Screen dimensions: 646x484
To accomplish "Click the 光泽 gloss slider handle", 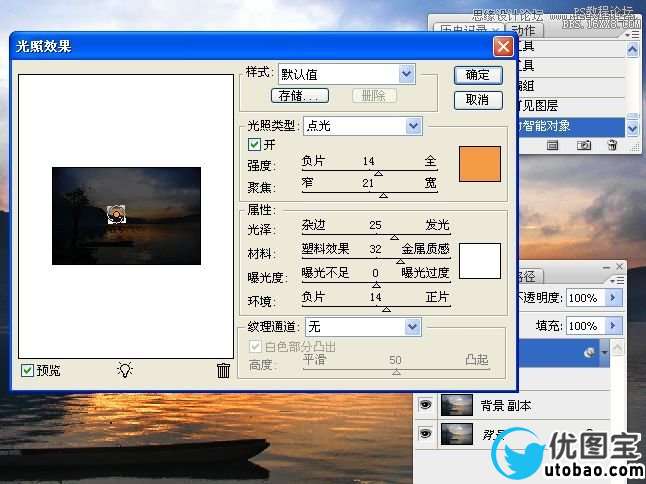I will click(394, 237).
